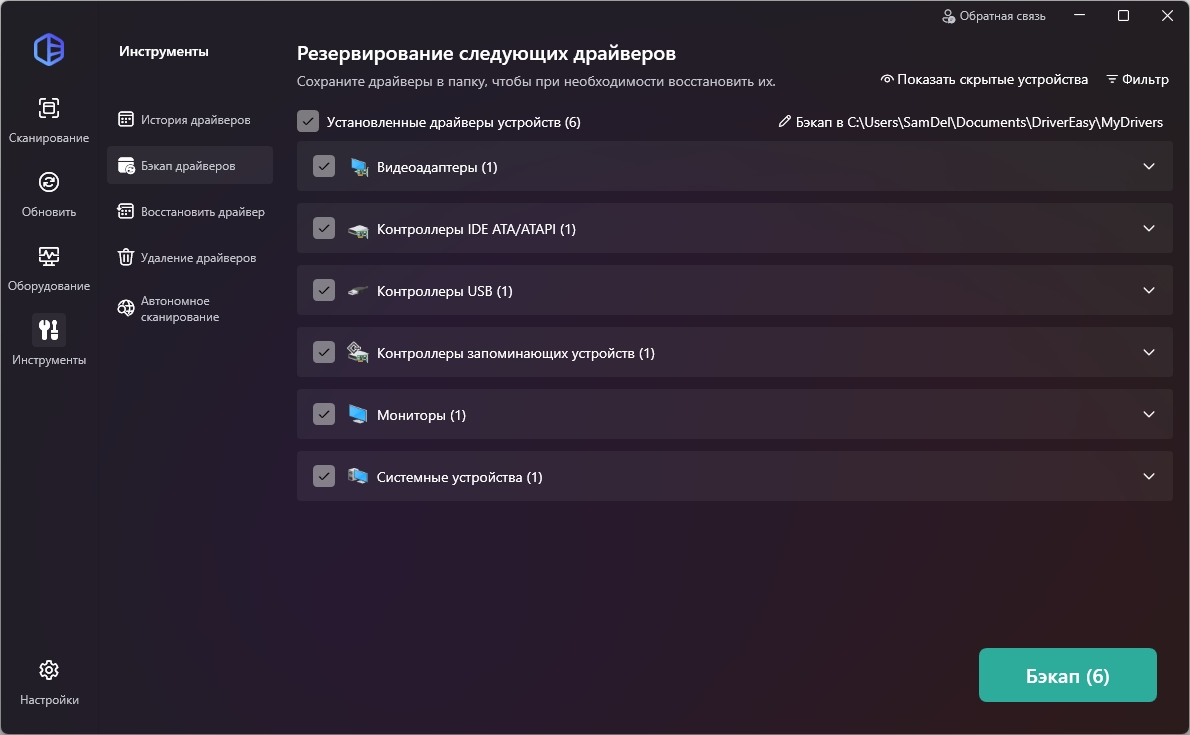This screenshot has width=1190, height=735.
Task: Open the Фильтр options
Action: tap(1137, 79)
